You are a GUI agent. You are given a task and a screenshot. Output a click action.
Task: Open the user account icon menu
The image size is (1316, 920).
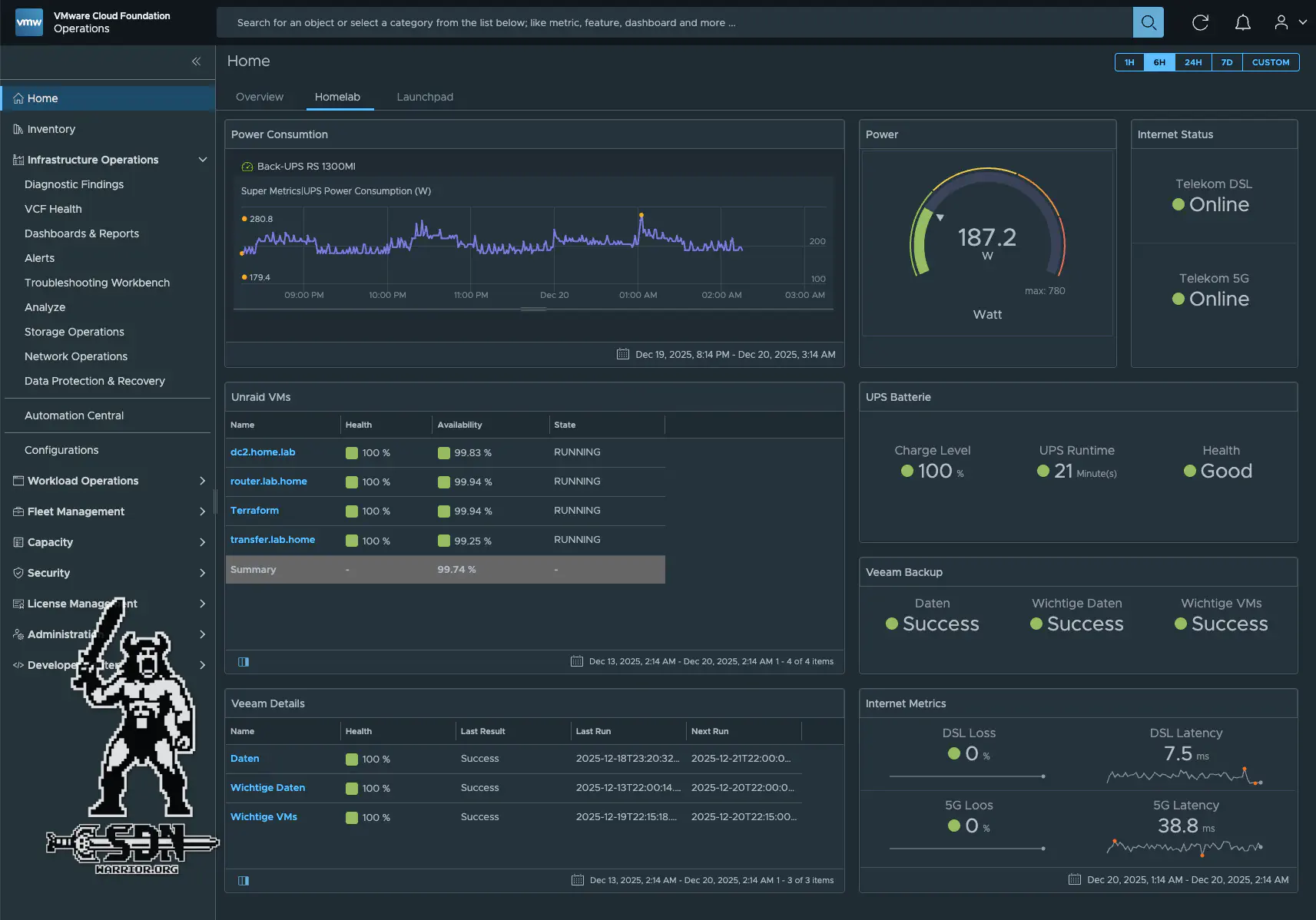[1281, 22]
